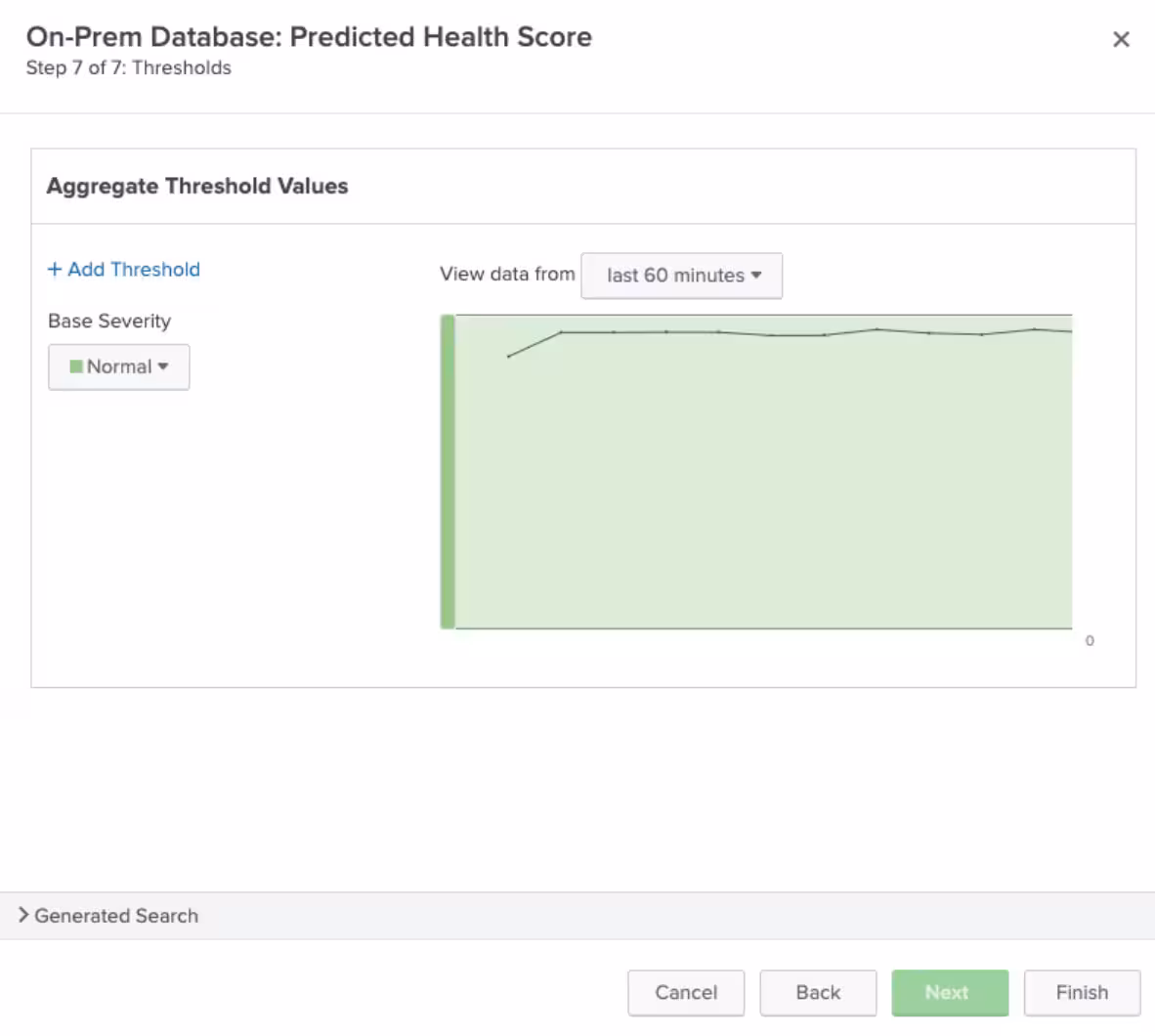Click the caret arrow on the time range selector
This screenshot has height=1036, width=1155.
pyautogui.click(x=758, y=276)
